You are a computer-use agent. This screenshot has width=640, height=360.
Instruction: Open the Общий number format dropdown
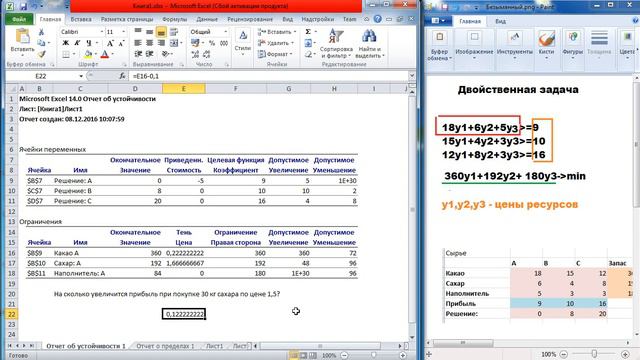225,32
